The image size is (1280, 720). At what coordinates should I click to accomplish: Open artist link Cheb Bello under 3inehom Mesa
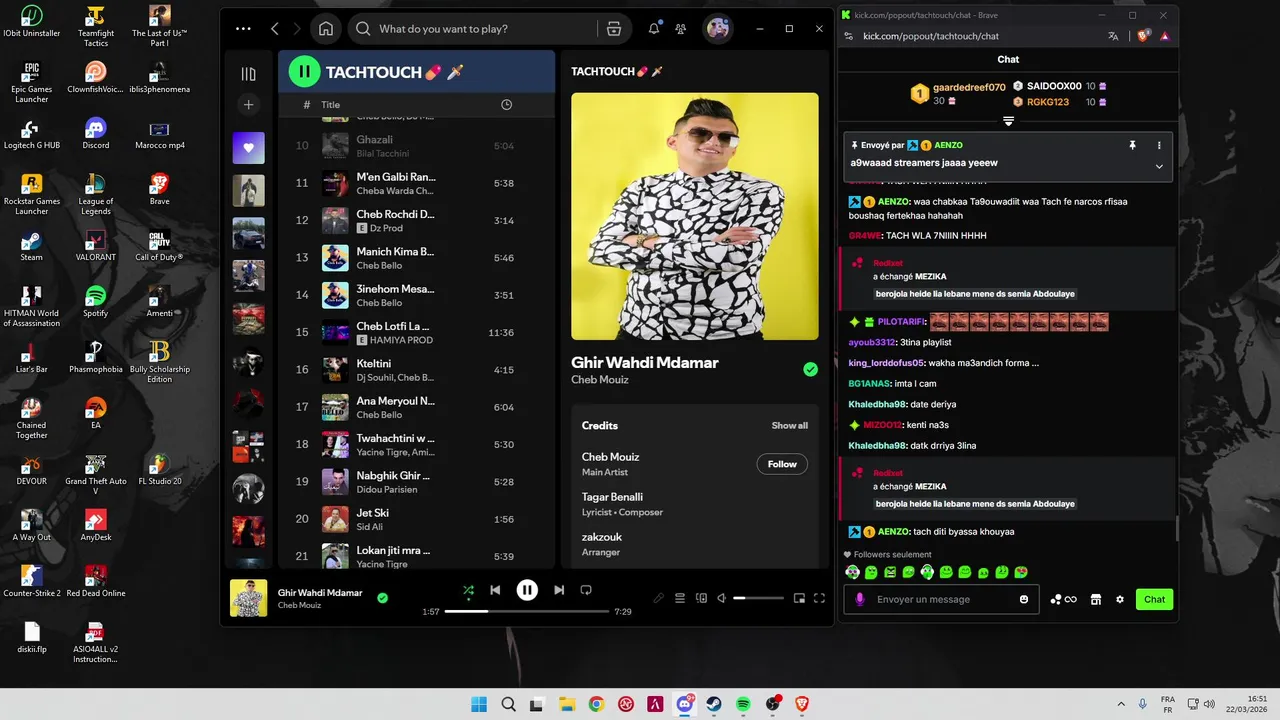[379, 303]
